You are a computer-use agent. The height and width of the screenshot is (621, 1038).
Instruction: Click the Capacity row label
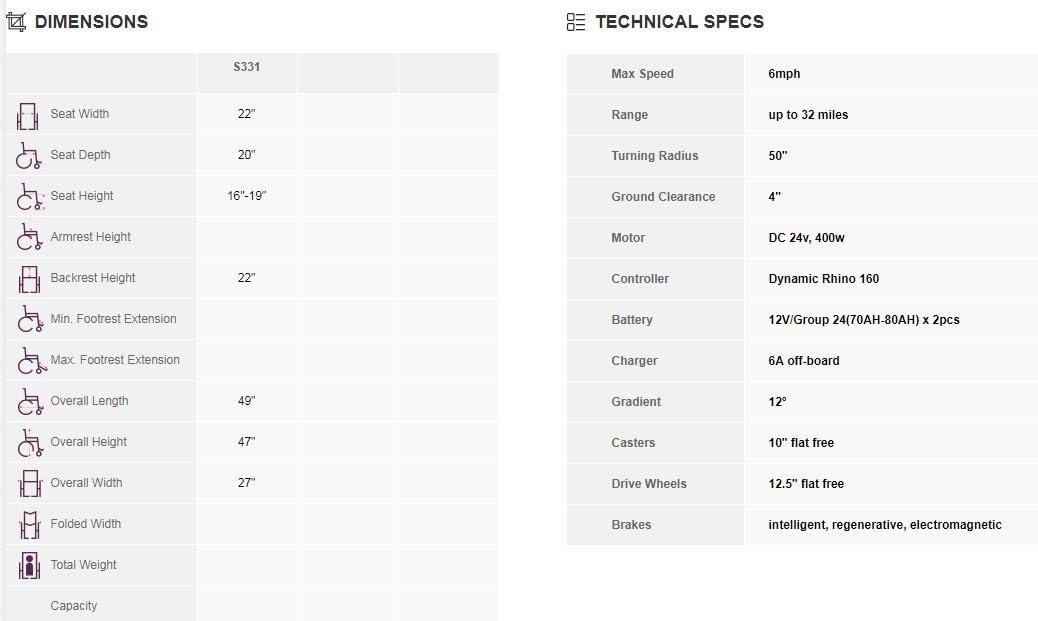click(74, 606)
